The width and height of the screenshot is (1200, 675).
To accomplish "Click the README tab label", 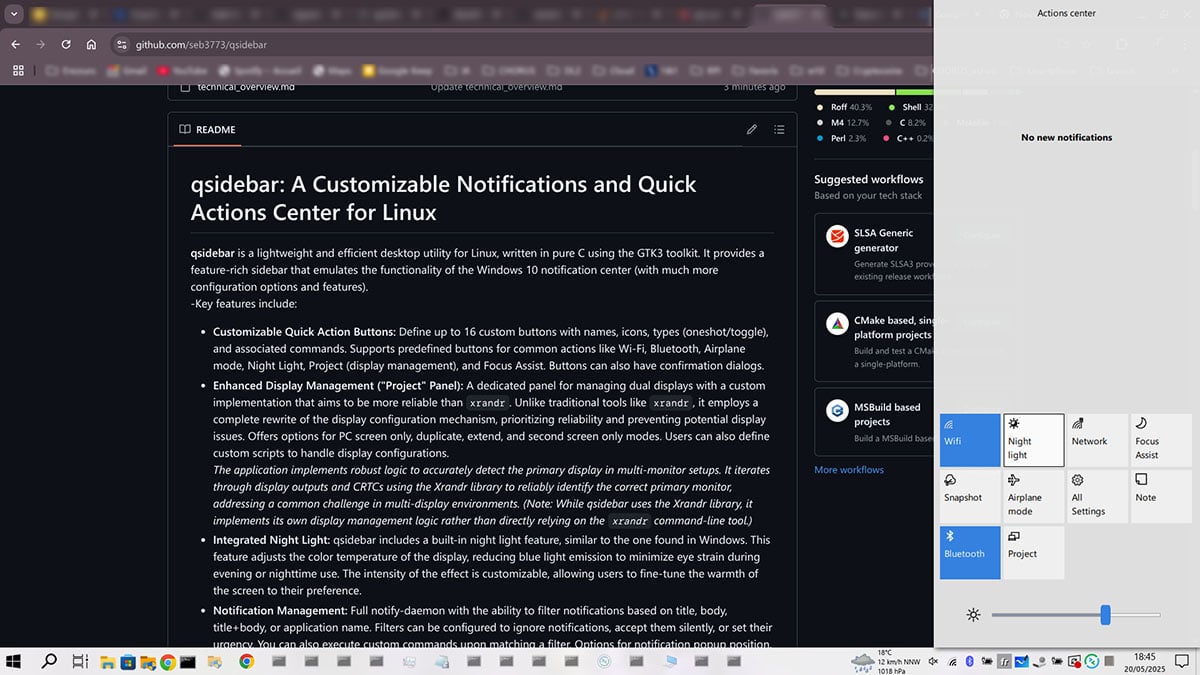I will pyautogui.click(x=207, y=130).
